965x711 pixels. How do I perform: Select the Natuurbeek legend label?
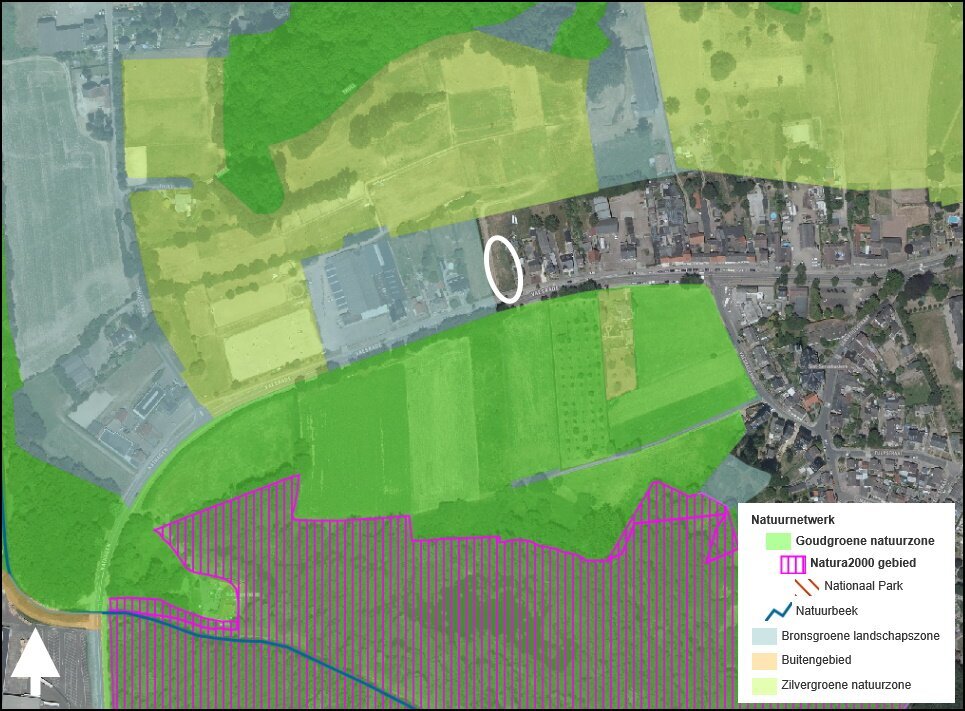[x=826, y=610]
